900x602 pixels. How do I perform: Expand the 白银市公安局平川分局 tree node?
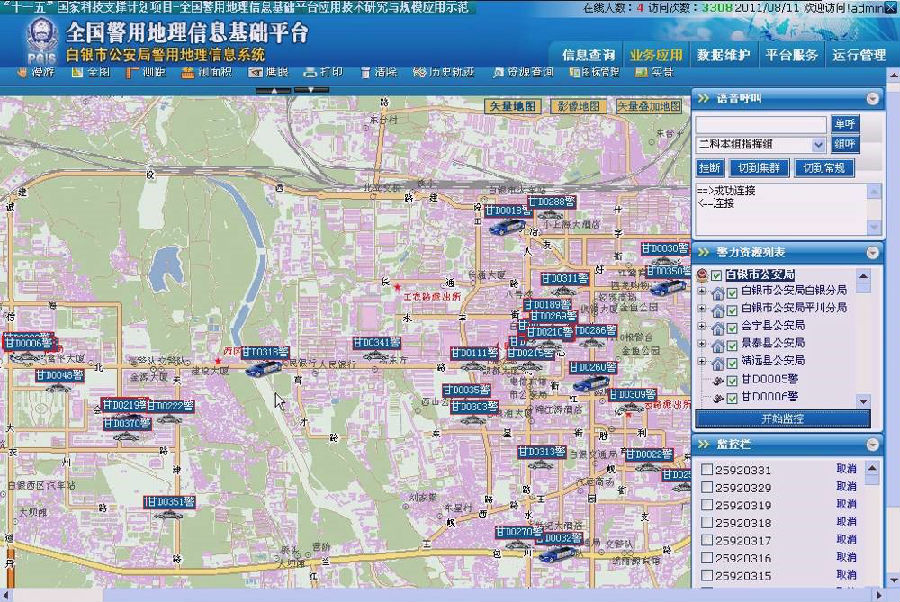pyautogui.click(x=701, y=309)
